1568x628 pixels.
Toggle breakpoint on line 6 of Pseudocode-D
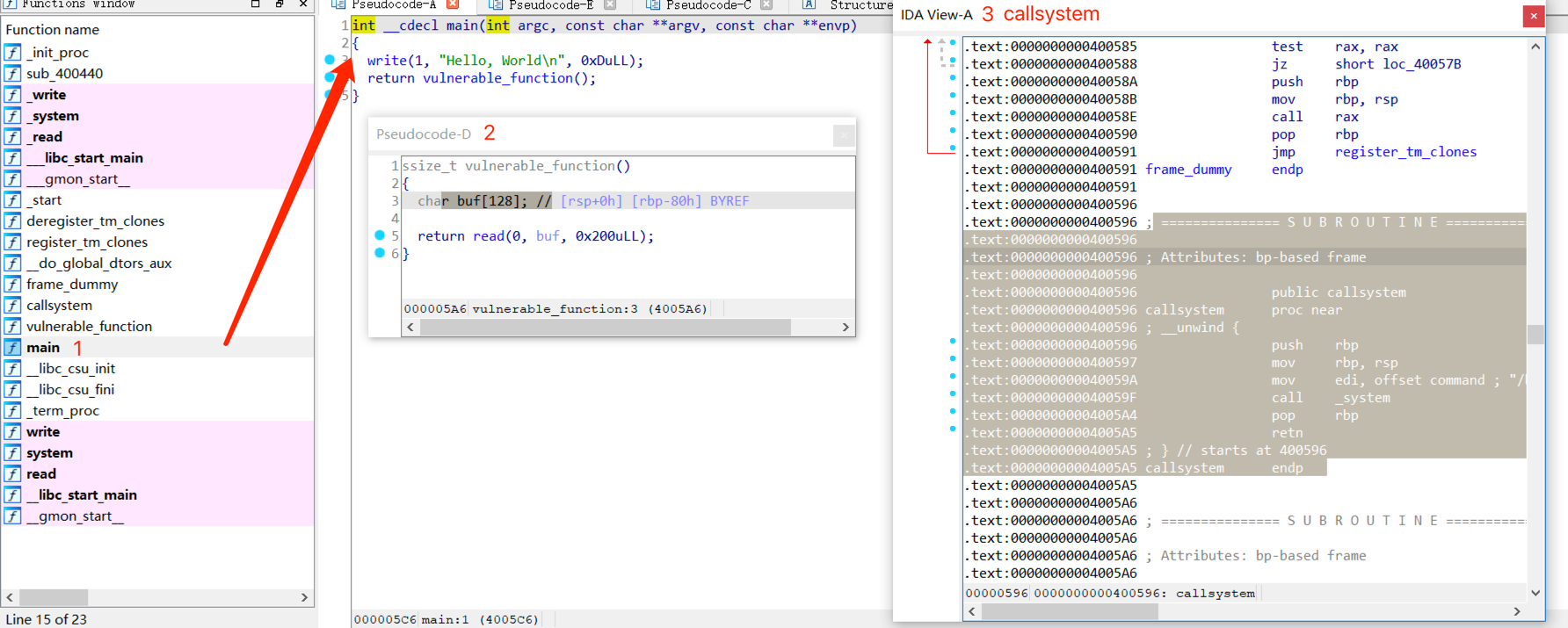[380, 253]
